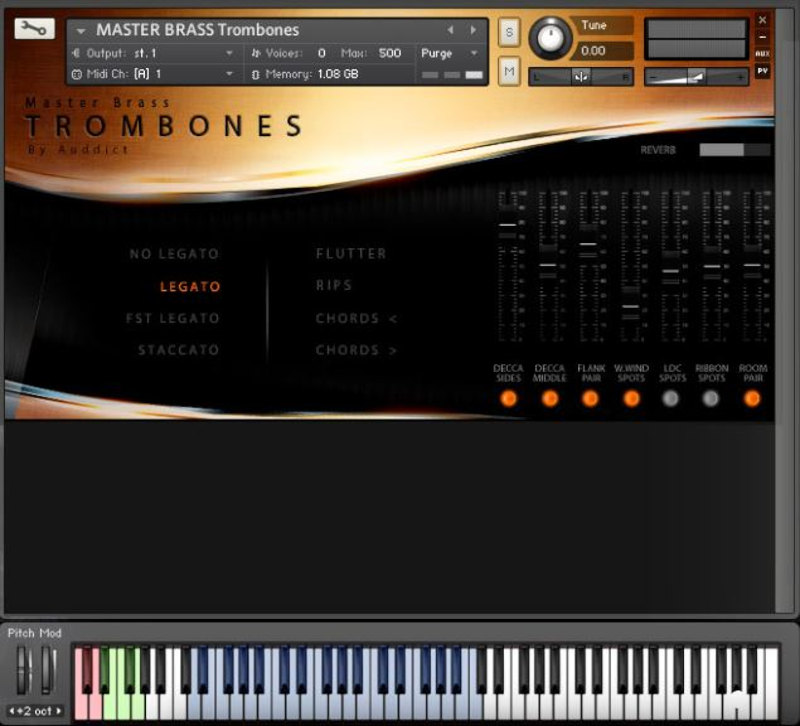
Task: Enable the RIBBON SPOTS mic button
Action: (x=711, y=398)
